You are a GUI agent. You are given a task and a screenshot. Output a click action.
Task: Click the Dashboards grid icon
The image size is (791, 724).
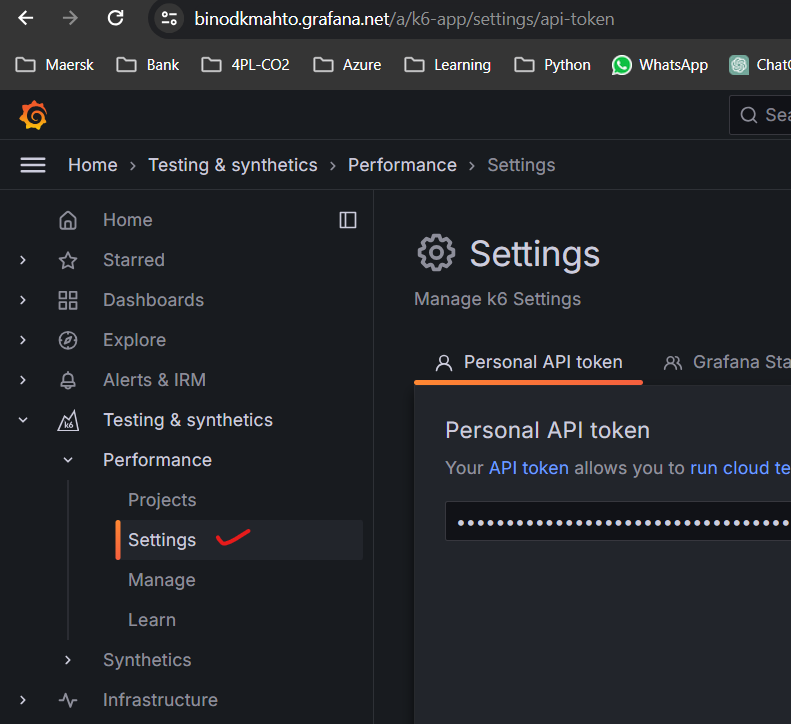coord(68,300)
